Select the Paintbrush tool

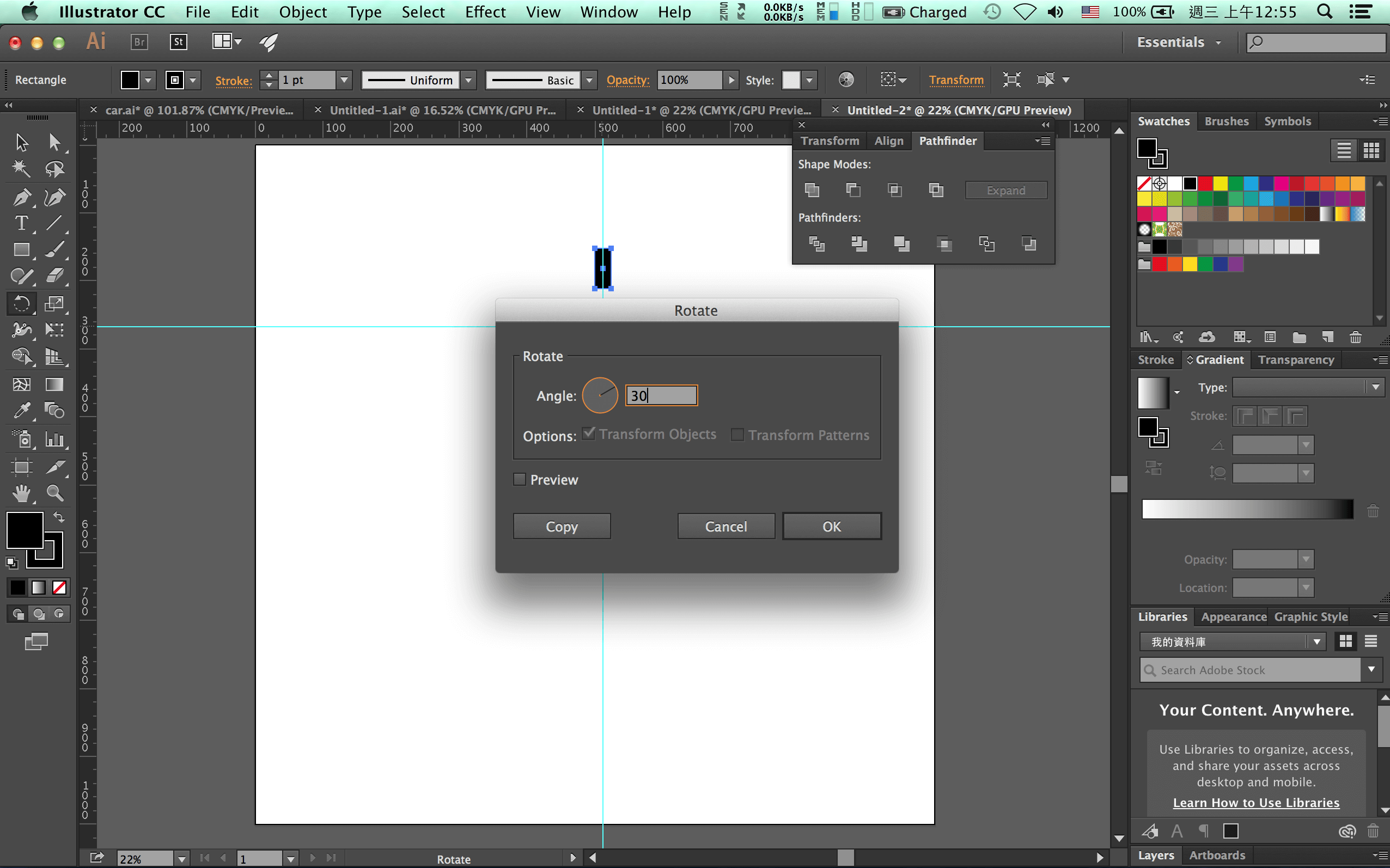[x=54, y=250]
